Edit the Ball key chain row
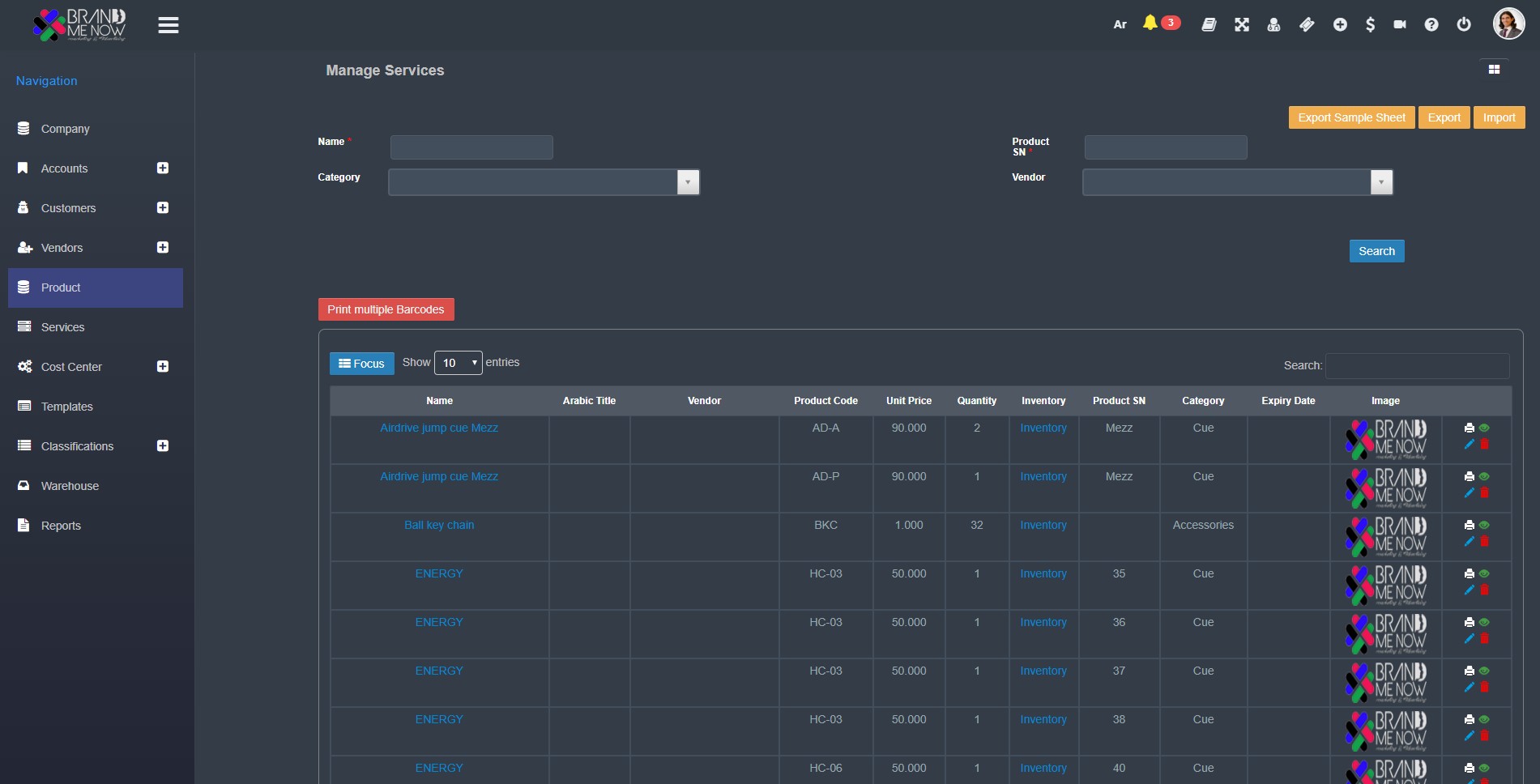Image resolution: width=1540 pixels, height=784 pixels. coord(1469,541)
